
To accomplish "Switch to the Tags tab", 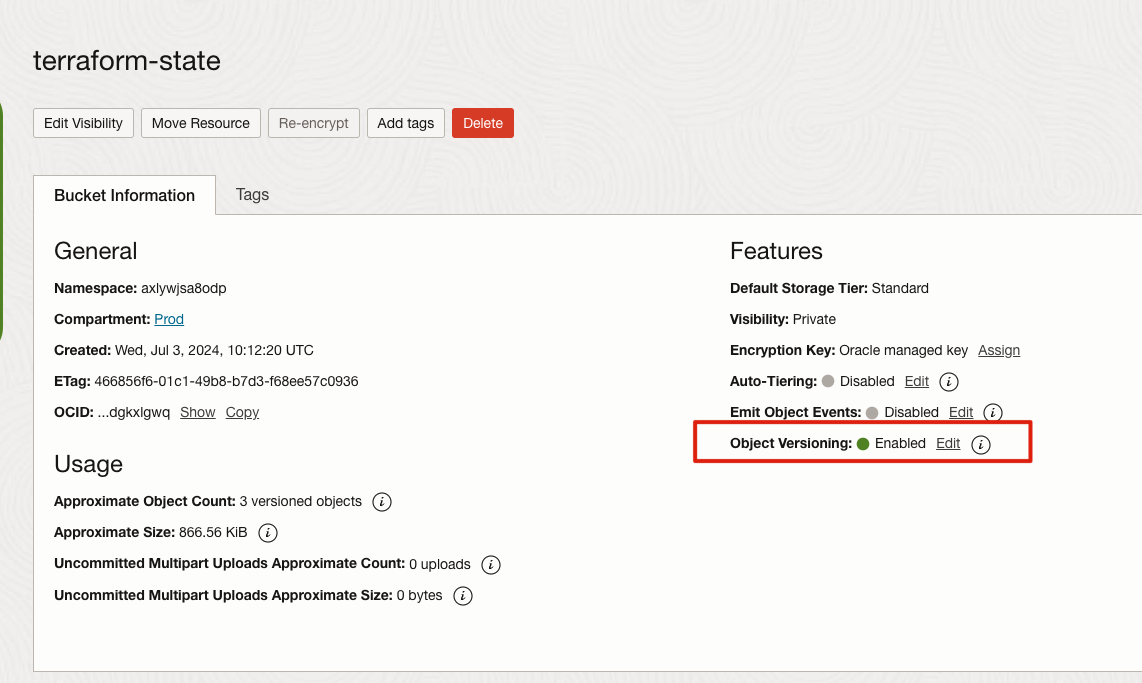I will coord(252,195).
